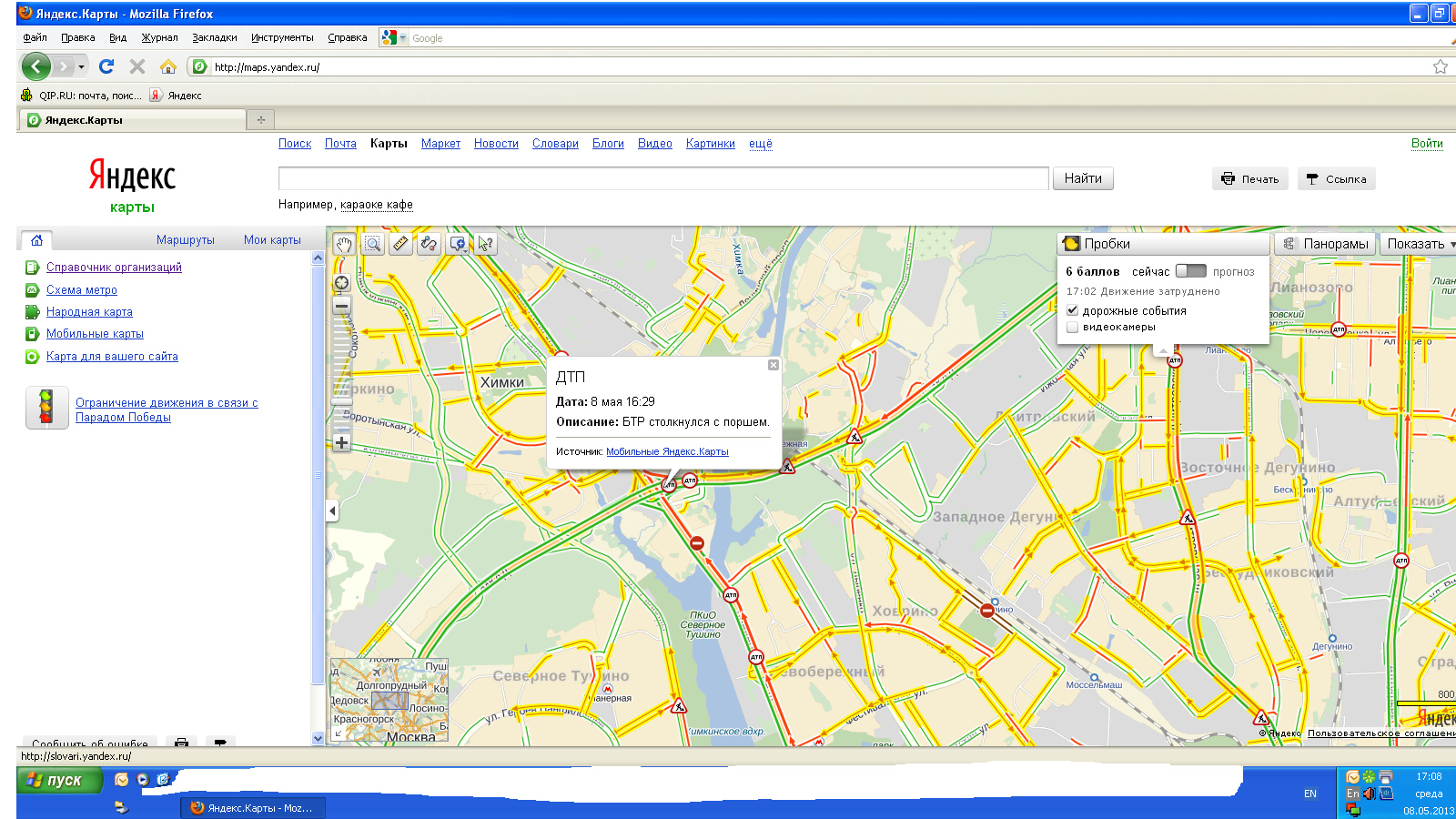Click the 'караоке кафе' example link
This screenshot has height=819, width=1456.
pos(377,205)
